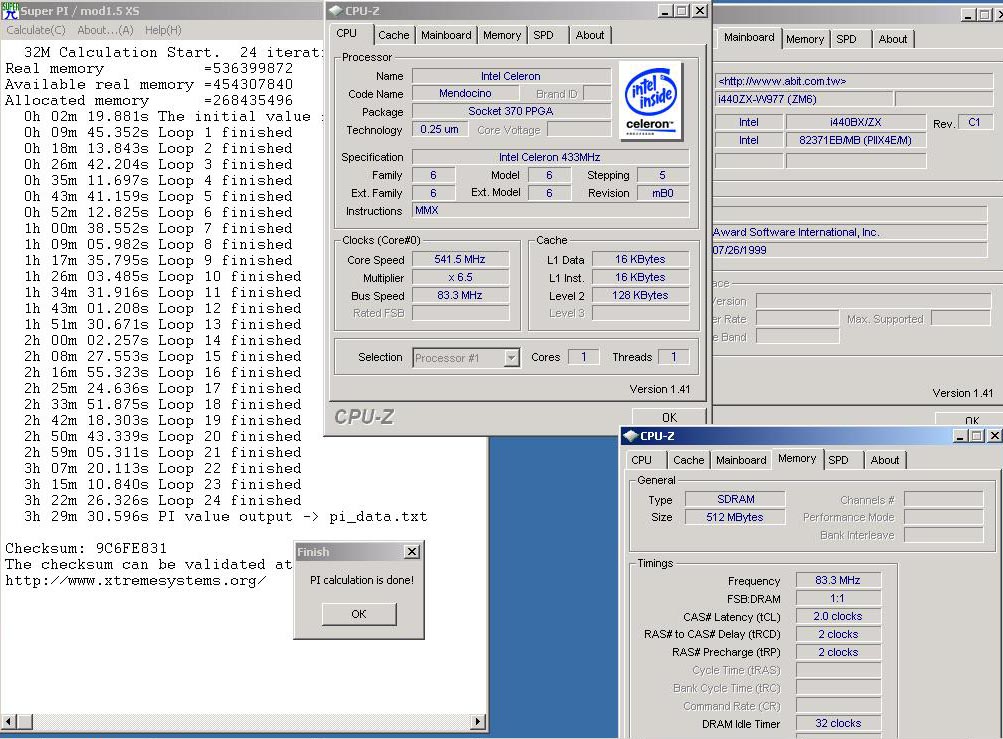Click the FSB:DRAM 1:1 value
This screenshot has width=1003, height=739.
838,598
